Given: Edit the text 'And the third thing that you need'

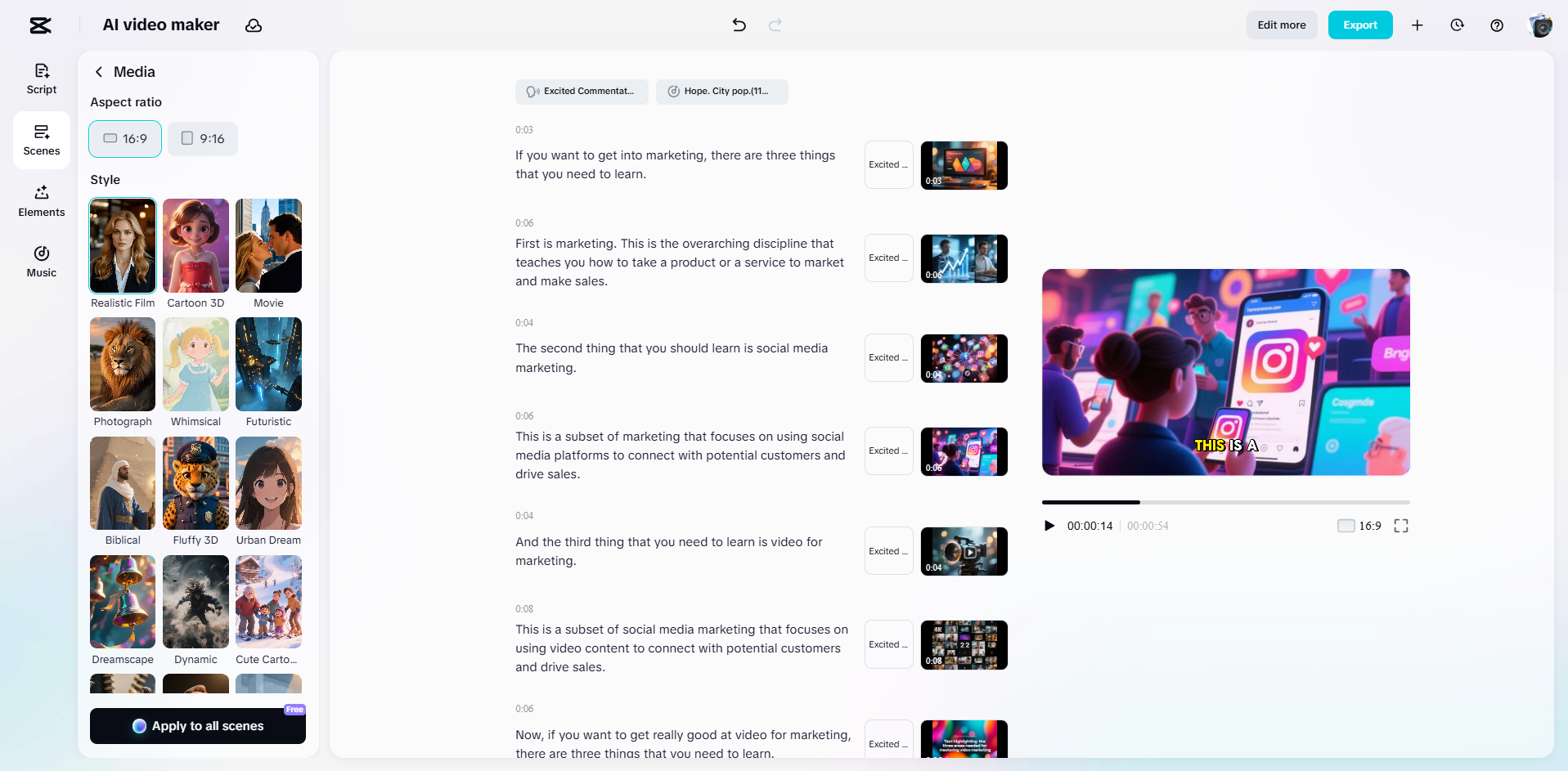Looking at the screenshot, I should [669, 551].
